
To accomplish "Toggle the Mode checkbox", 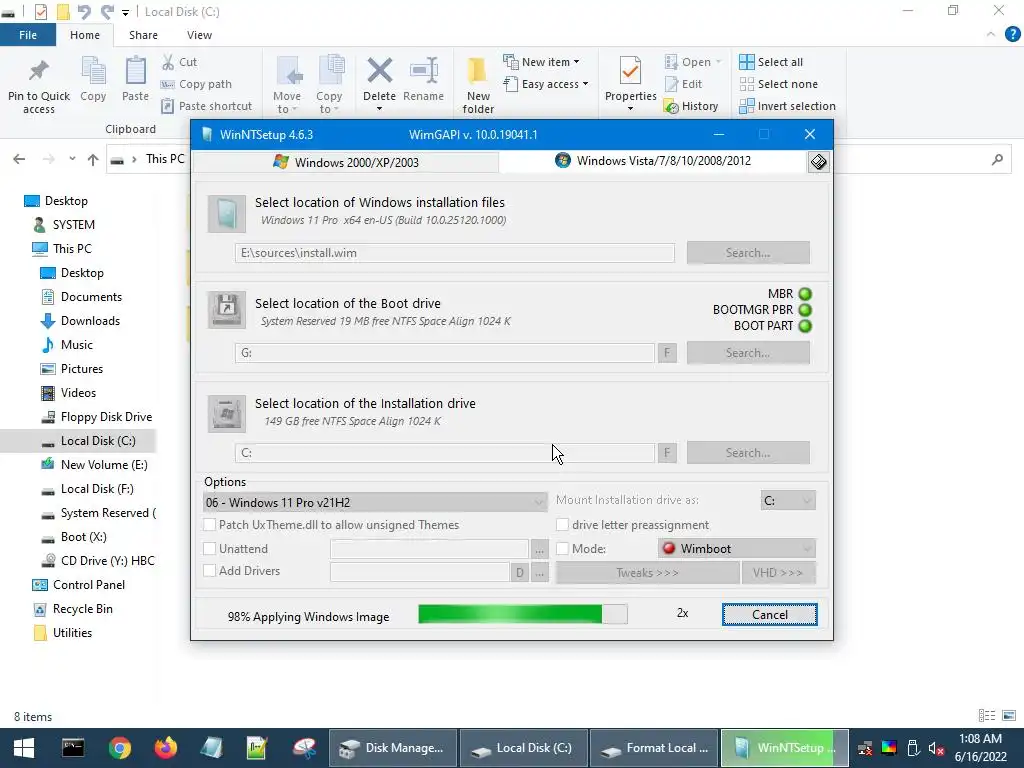I will pos(562,549).
